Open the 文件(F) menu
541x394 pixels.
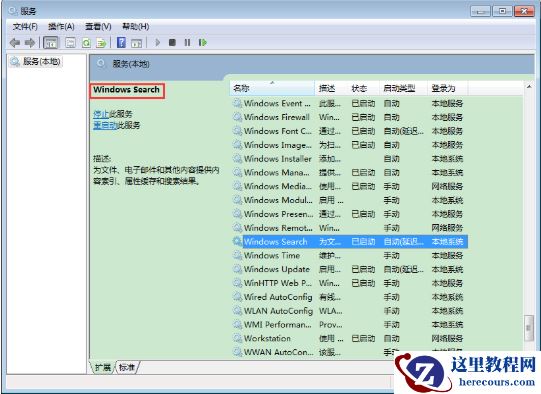click(x=25, y=27)
